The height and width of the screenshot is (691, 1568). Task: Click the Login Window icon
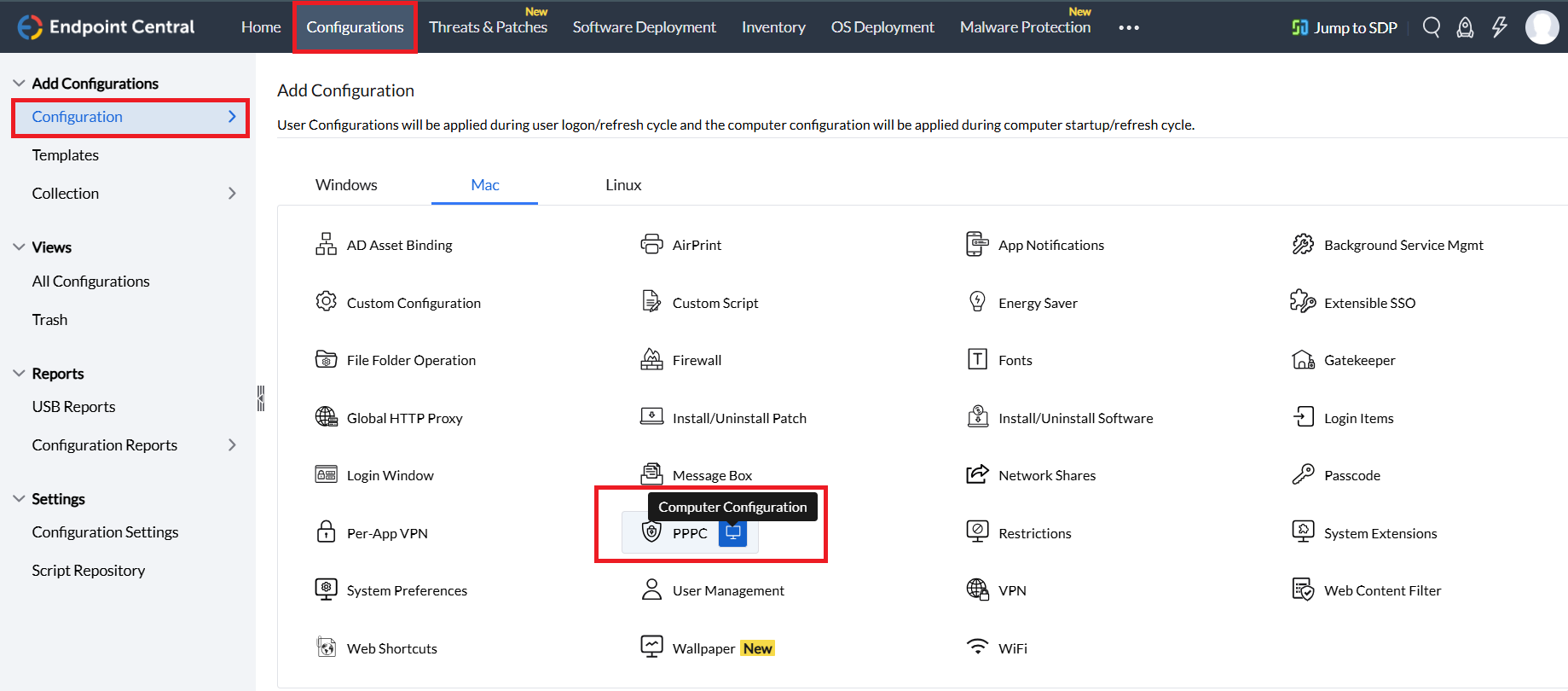tap(326, 474)
